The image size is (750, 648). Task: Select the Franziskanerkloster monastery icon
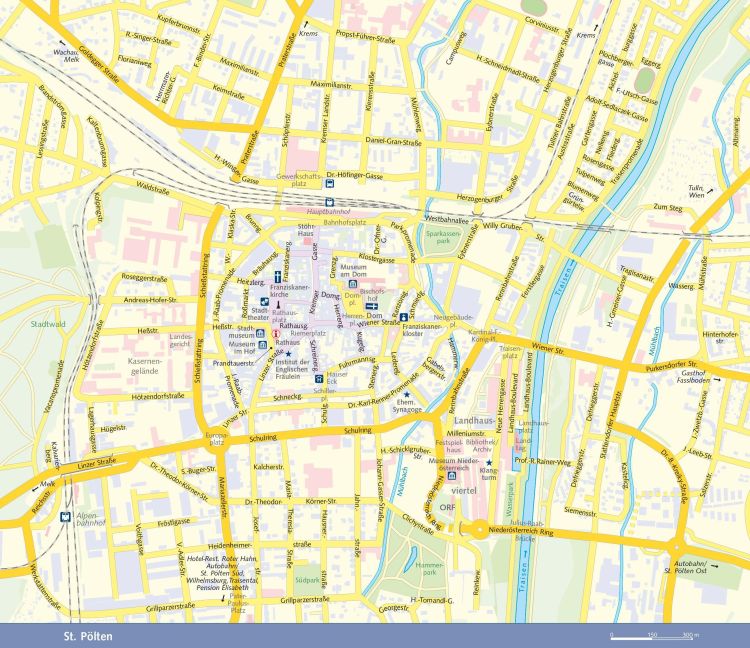(403, 317)
